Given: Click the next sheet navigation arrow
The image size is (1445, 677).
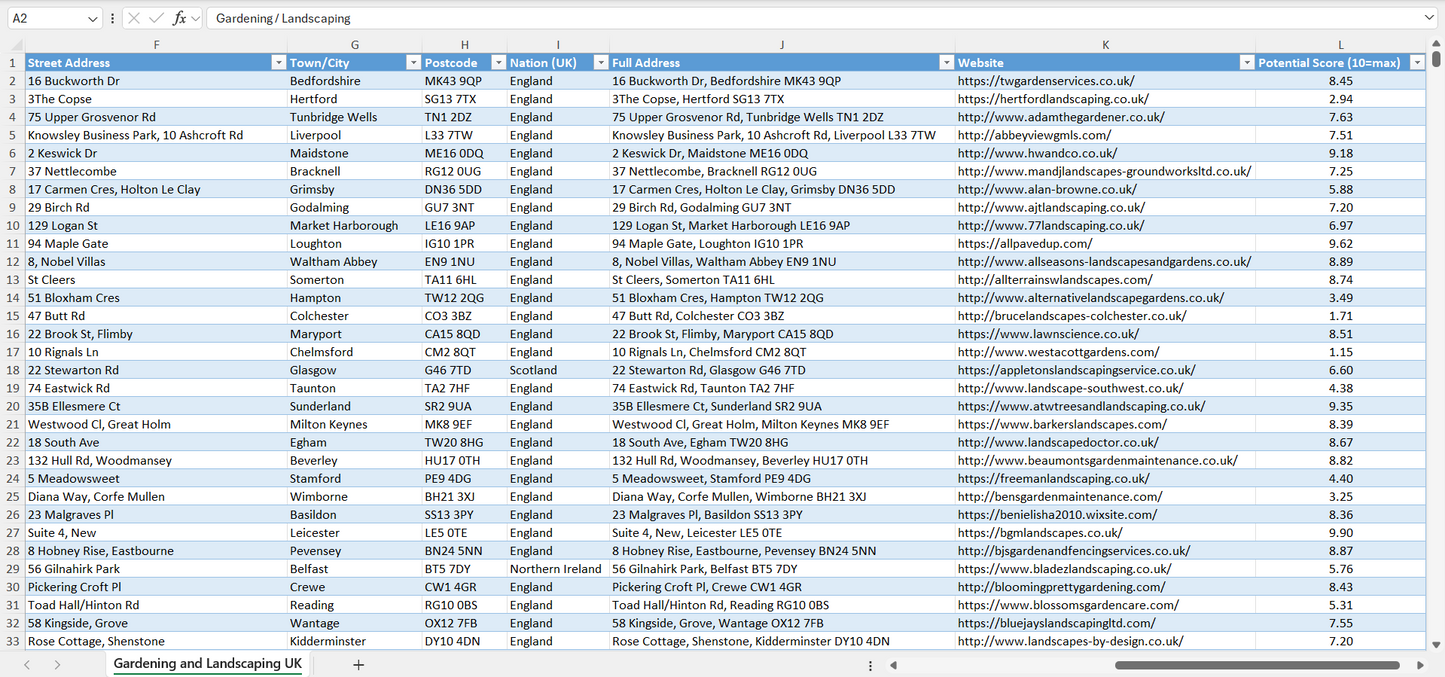Looking at the screenshot, I should (57, 665).
